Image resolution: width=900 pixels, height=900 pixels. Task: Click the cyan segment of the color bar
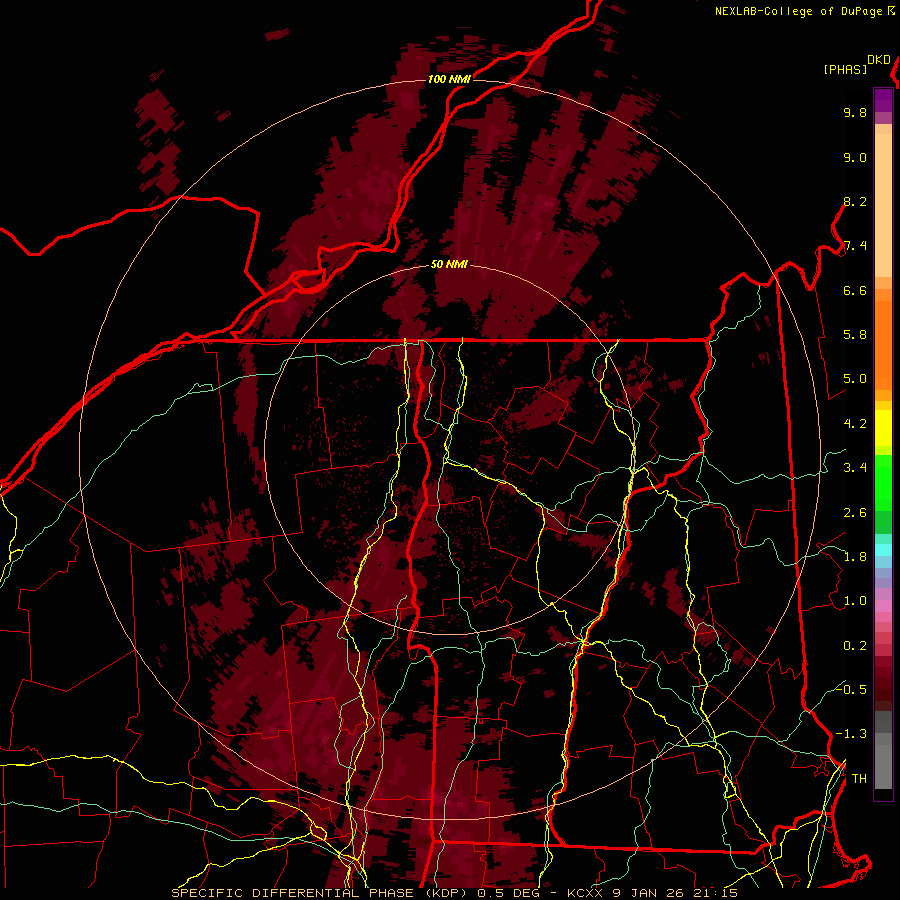coord(883,549)
